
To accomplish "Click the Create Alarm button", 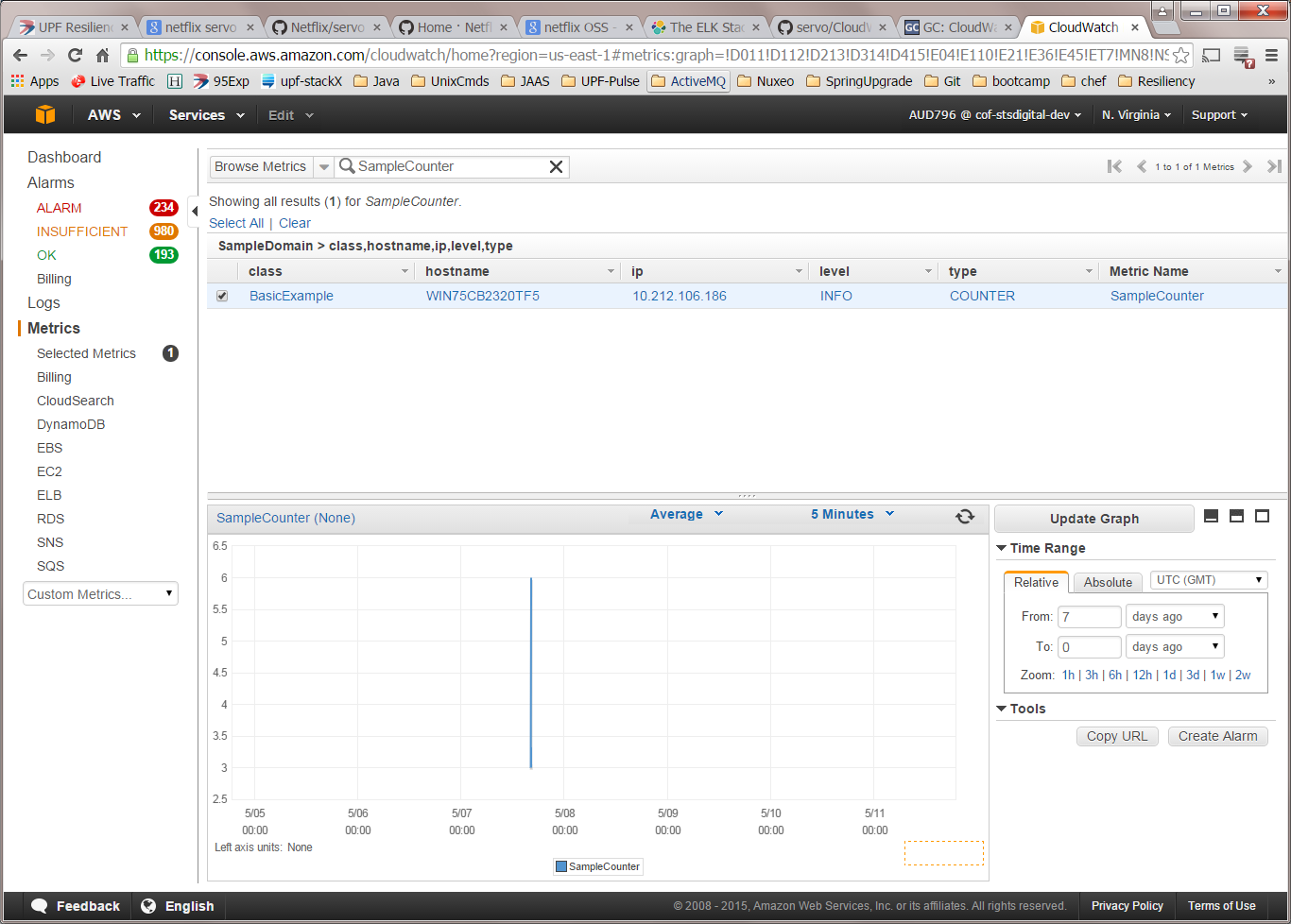I will point(1217,736).
